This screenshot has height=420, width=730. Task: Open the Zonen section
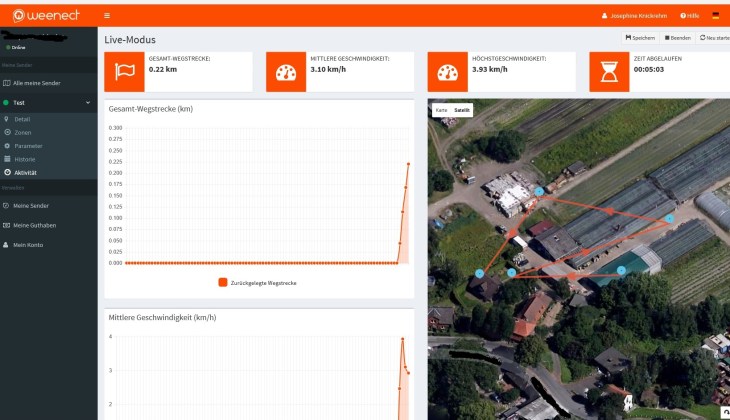(x=22, y=132)
